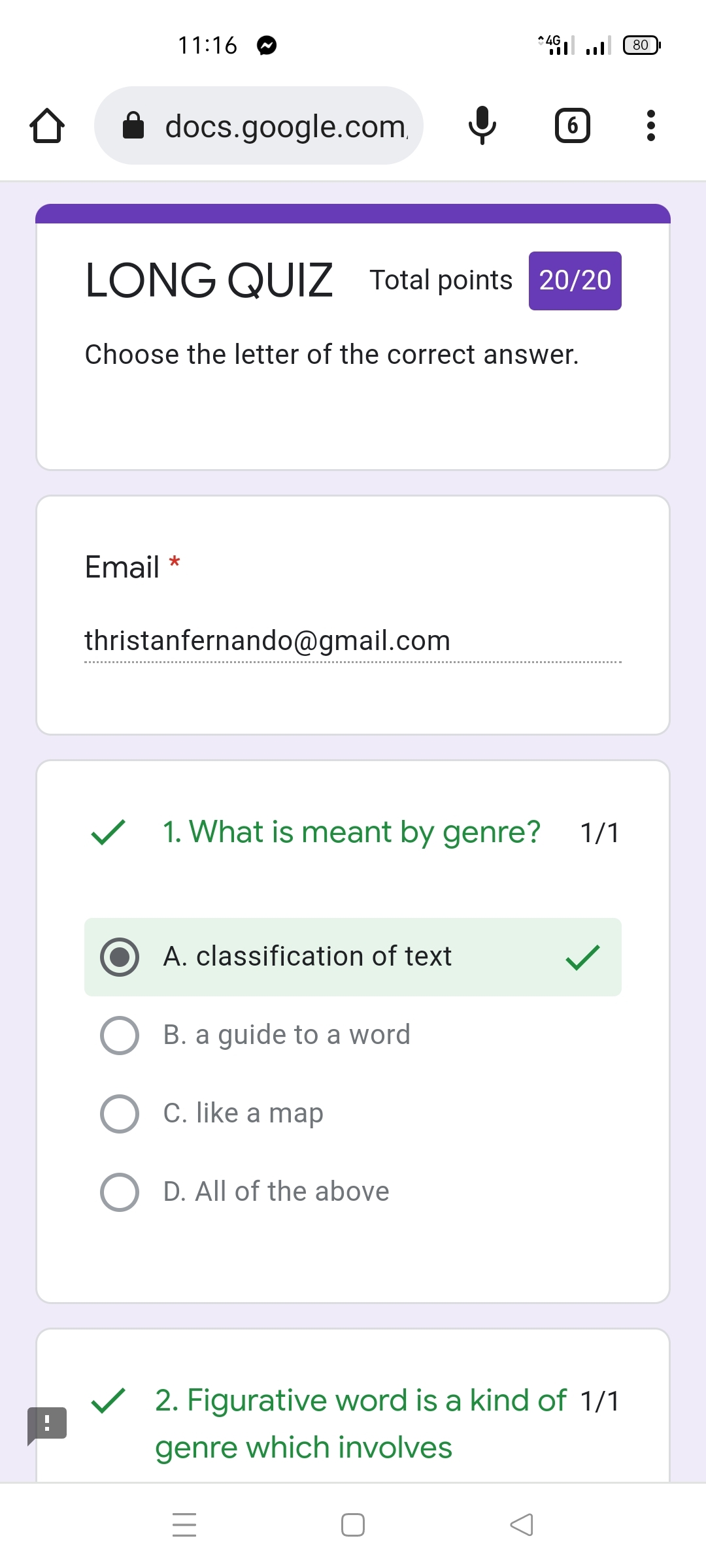Tap the Android home square button

coord(353,1525)
